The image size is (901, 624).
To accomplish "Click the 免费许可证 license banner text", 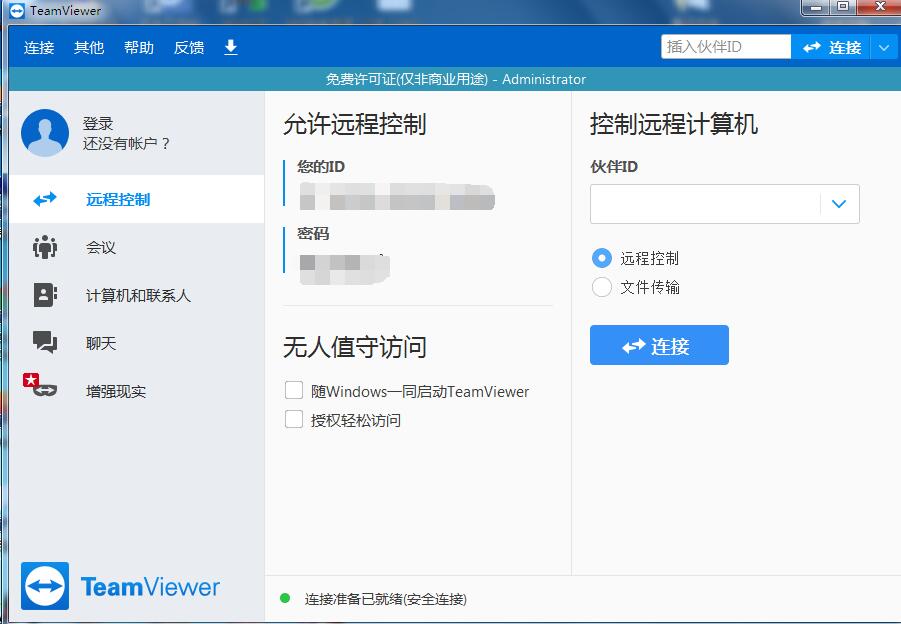I will tap(455, 79).
